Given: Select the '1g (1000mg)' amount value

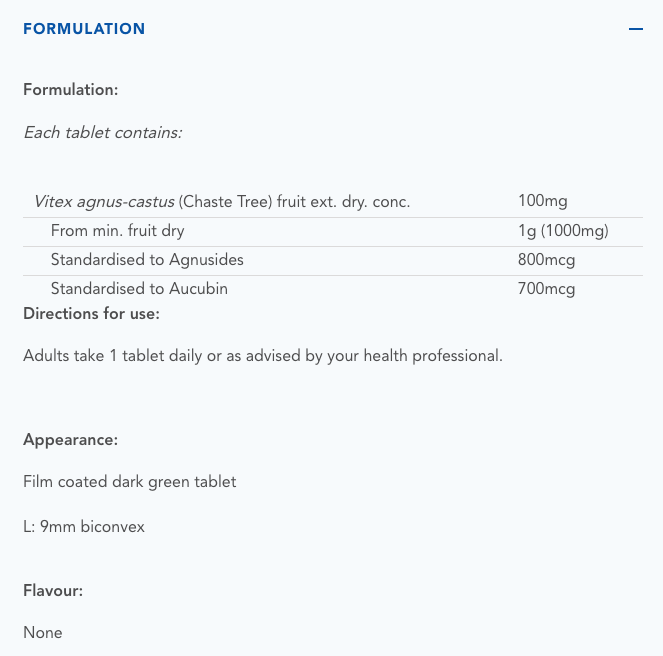Looking at the screenshot, I should (x=563, y=231).
